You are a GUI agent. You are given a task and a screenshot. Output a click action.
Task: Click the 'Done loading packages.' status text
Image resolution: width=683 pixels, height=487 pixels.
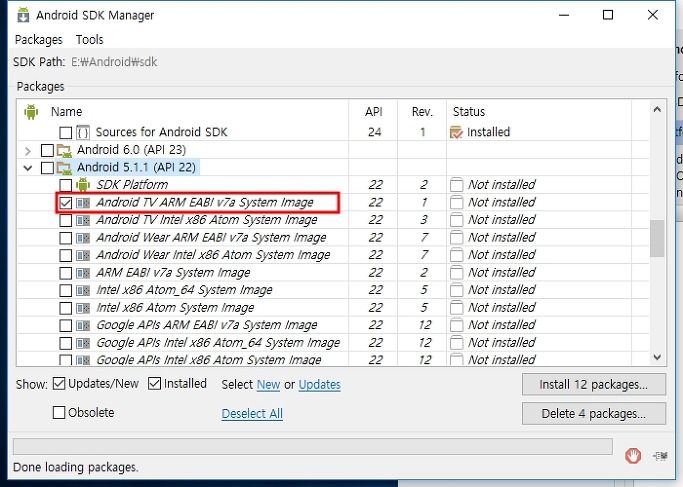76,467
